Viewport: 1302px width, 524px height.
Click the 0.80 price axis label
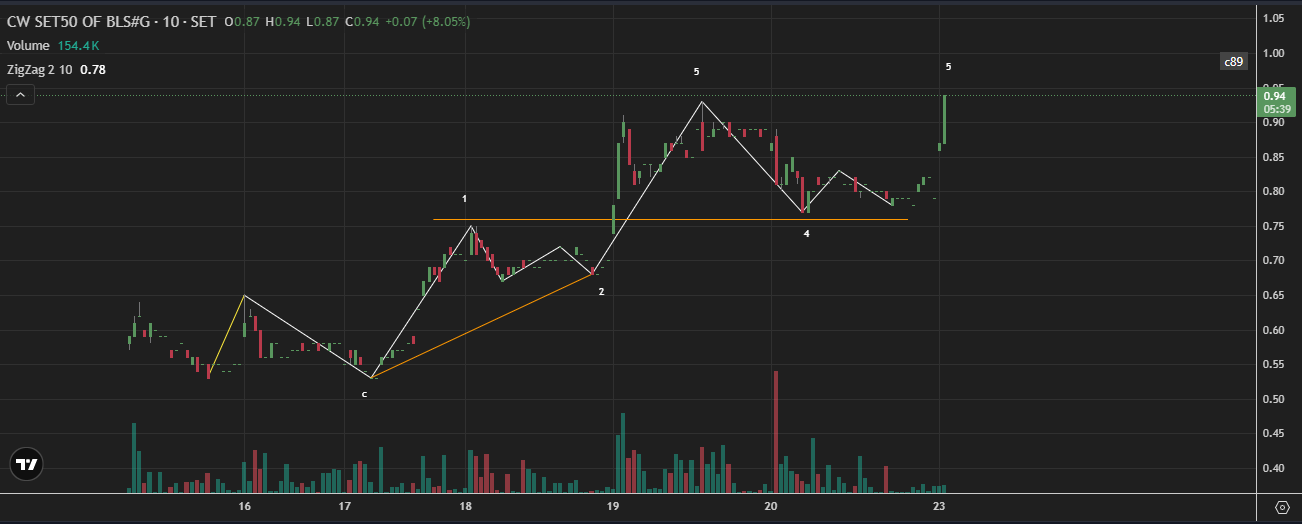coord(1274,192)
